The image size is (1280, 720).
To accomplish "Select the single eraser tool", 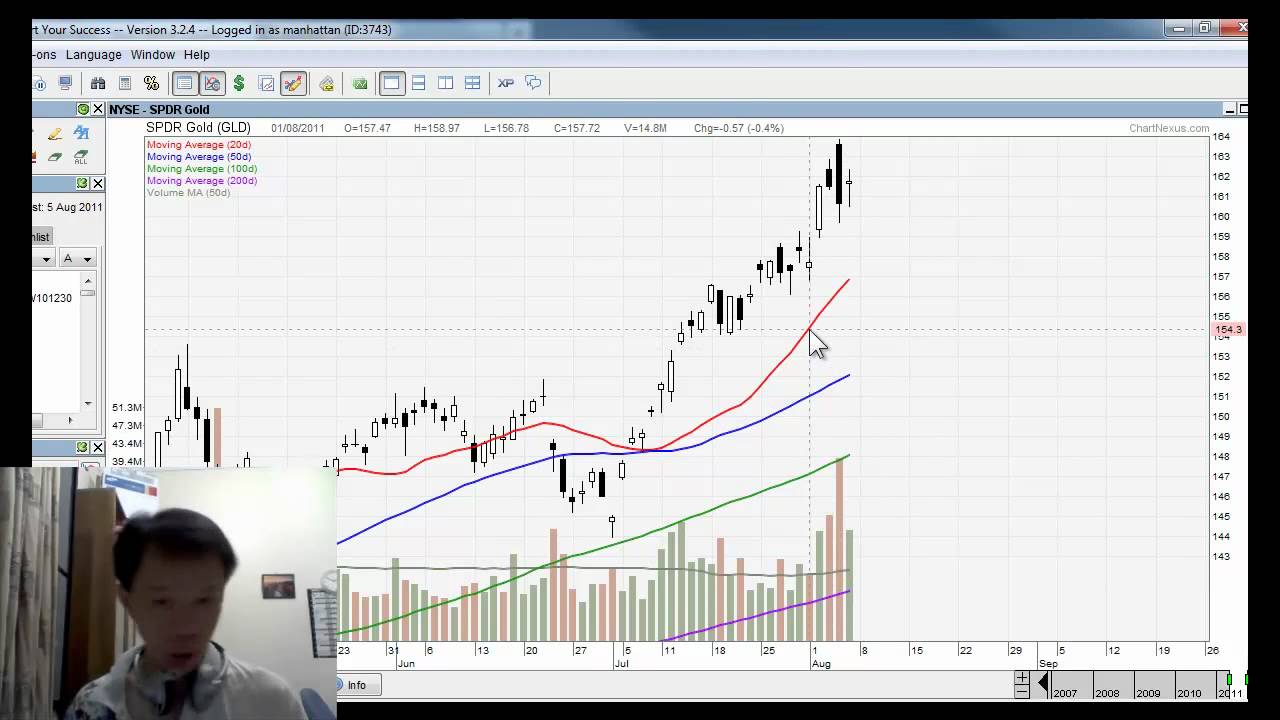I will [x=55, y=157].
